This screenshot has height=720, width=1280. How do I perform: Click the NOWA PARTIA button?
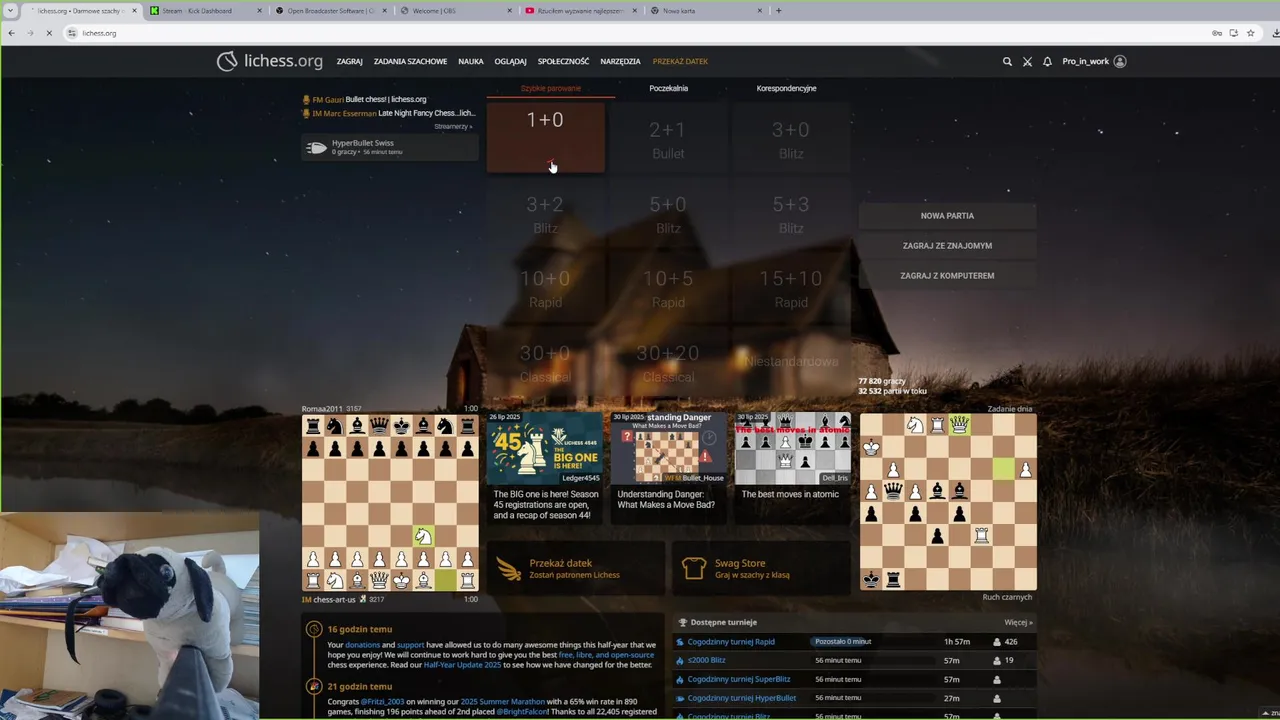click(x=947, y=216)
